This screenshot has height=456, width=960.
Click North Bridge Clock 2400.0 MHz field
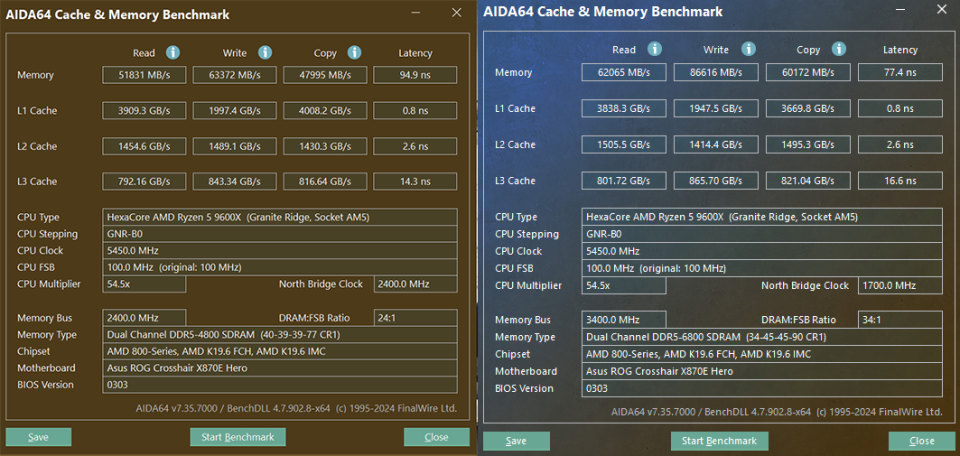click(x=415, y=284)
